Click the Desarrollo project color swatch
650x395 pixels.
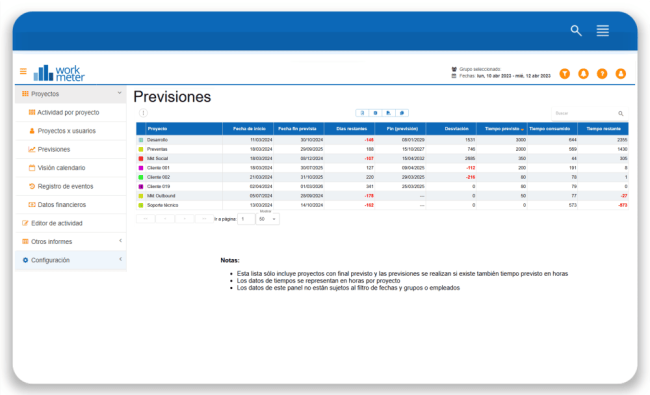click(141, 140)
